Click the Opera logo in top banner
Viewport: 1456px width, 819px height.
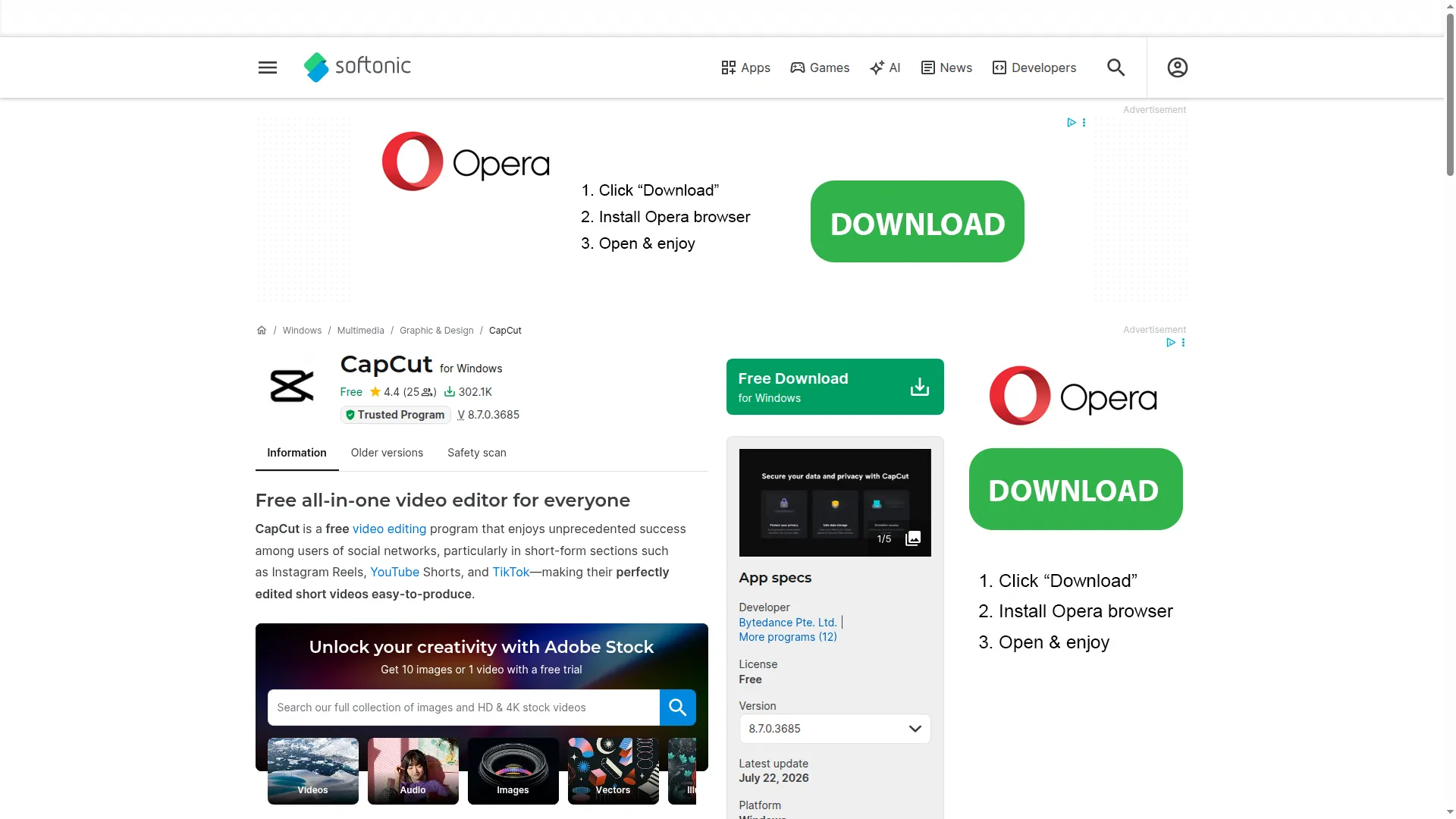pyautogui.click(x=466, y=162)
